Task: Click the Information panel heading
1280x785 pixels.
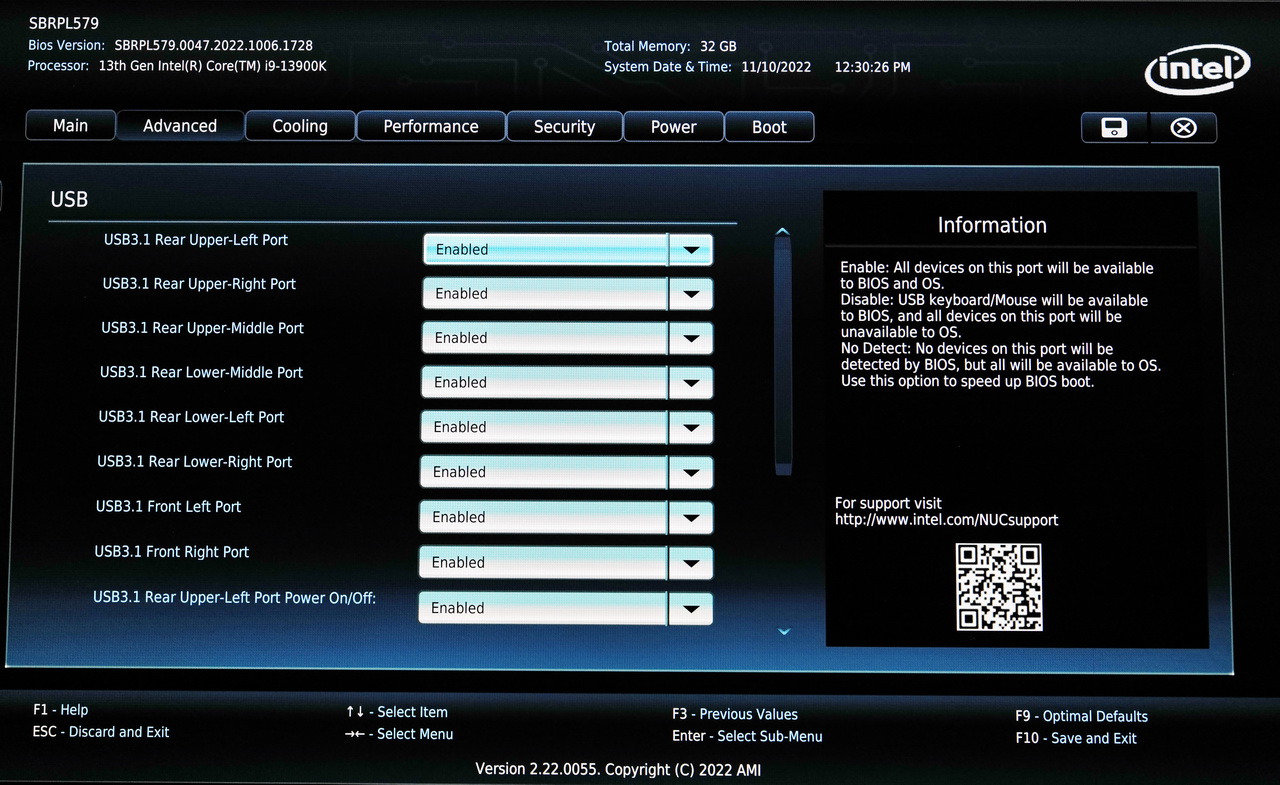Action: click(x=992, y=225)
